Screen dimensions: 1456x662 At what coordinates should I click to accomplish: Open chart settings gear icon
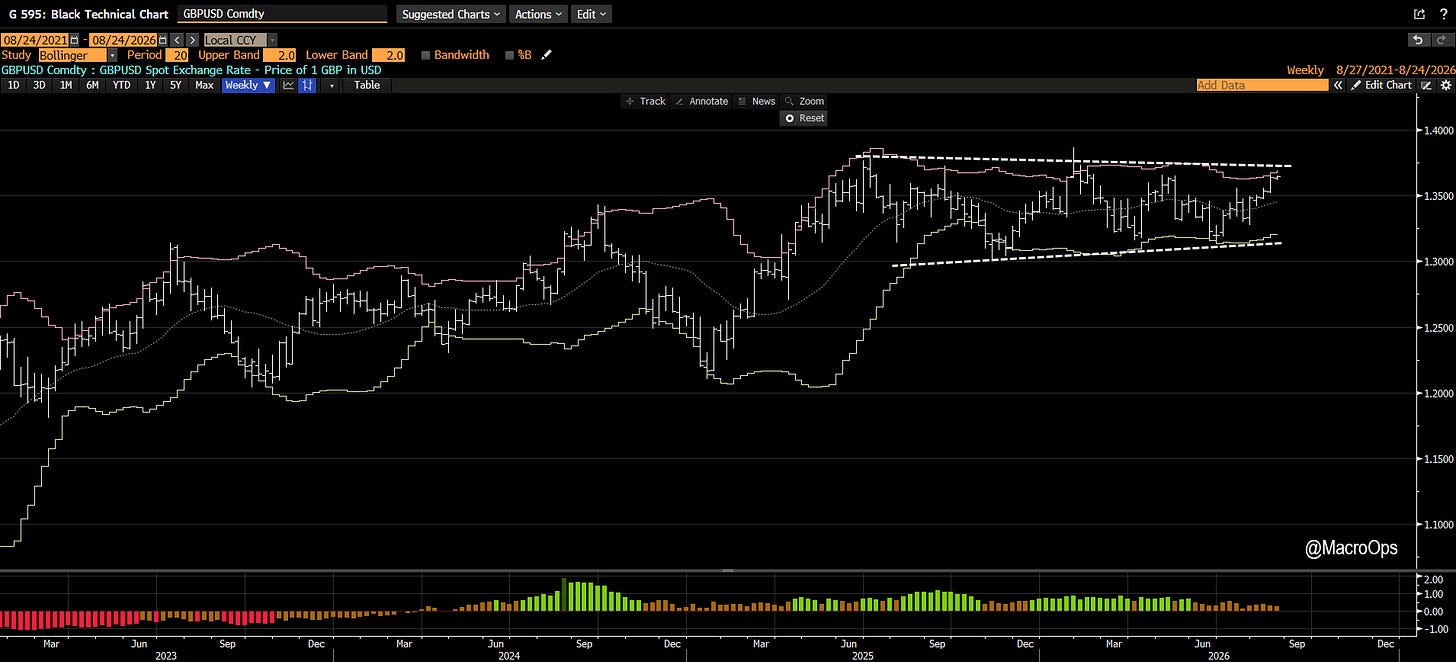(x=1445, y=85)
